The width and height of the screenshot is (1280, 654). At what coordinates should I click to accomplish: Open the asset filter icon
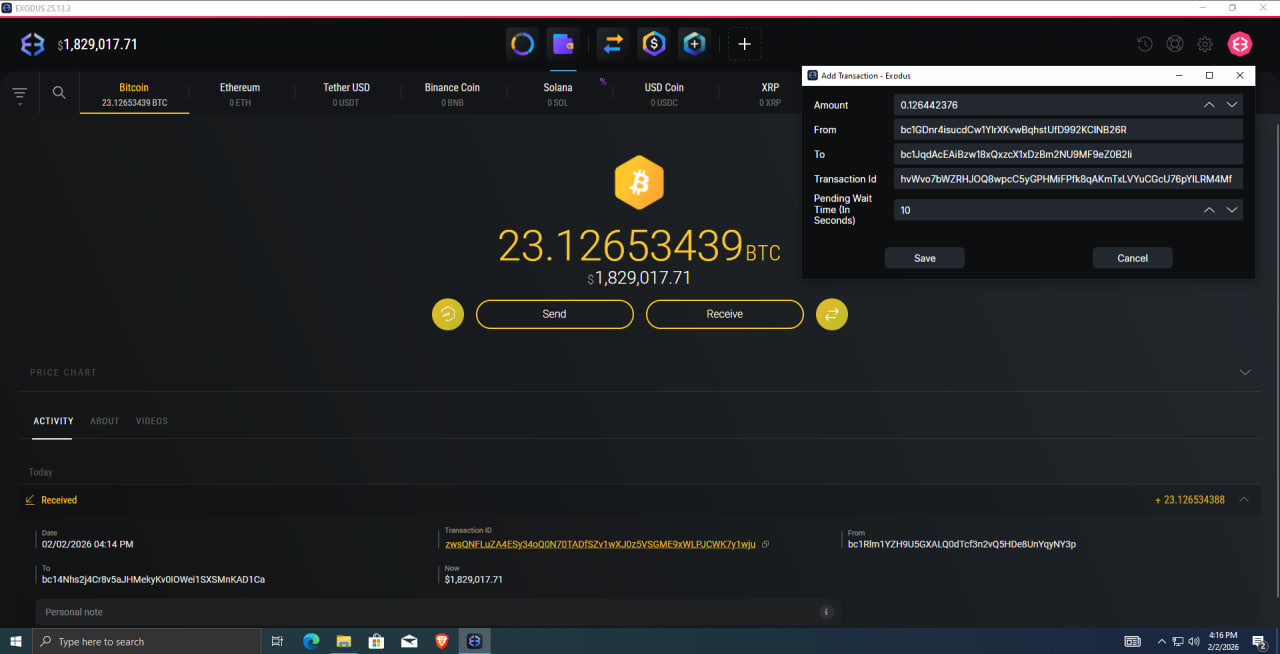pos(20,95)
